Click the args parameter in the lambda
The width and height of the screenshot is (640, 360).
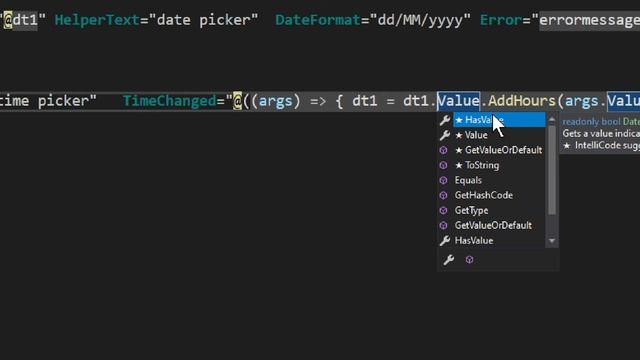tap(276, 101)
